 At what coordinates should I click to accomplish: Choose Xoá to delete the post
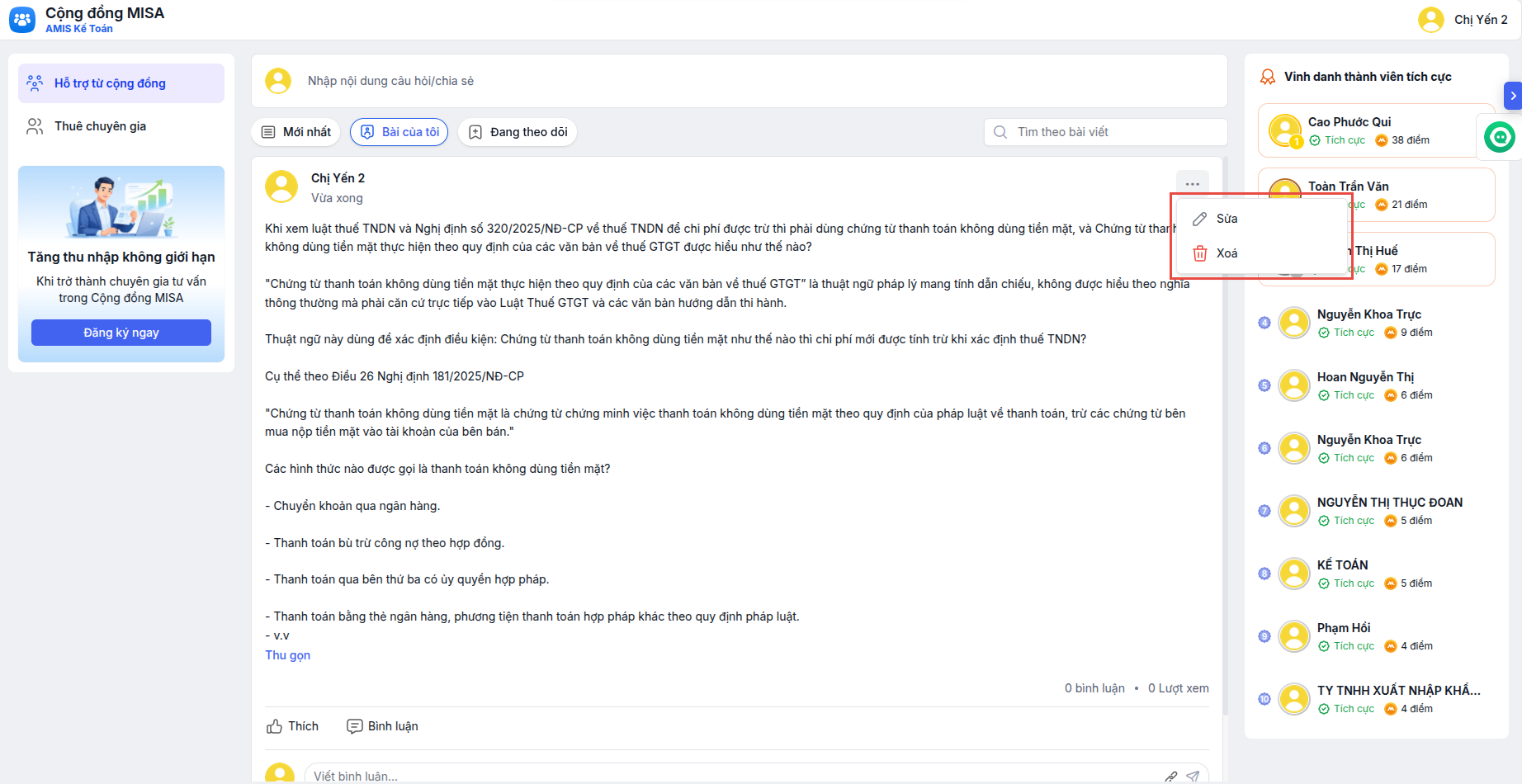pos(1227,253)
